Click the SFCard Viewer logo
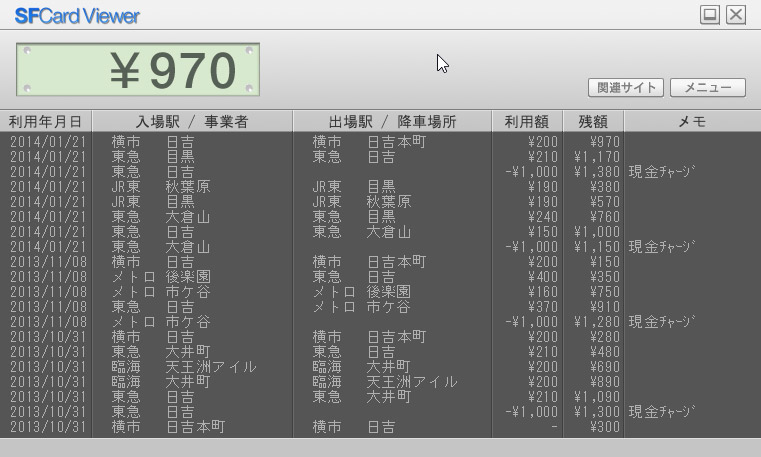Viewport: 761px width, 457px height. click(77, 16)
